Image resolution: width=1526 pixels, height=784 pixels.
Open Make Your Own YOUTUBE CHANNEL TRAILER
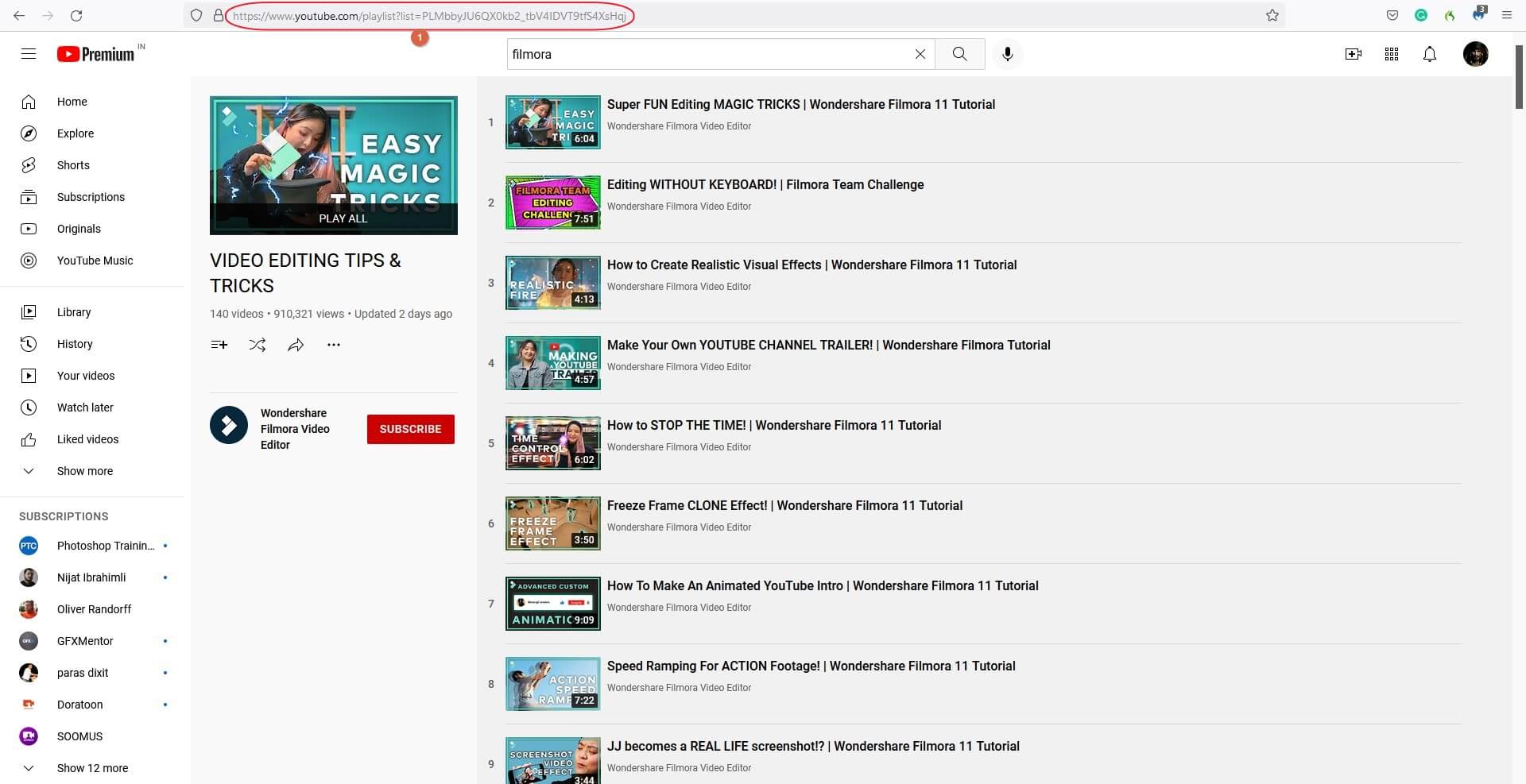pyautogui.click(x=829, y=345)
